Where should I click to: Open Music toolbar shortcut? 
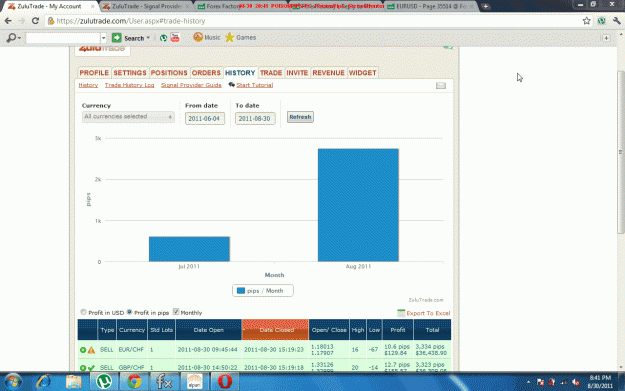tap(206, 37)
